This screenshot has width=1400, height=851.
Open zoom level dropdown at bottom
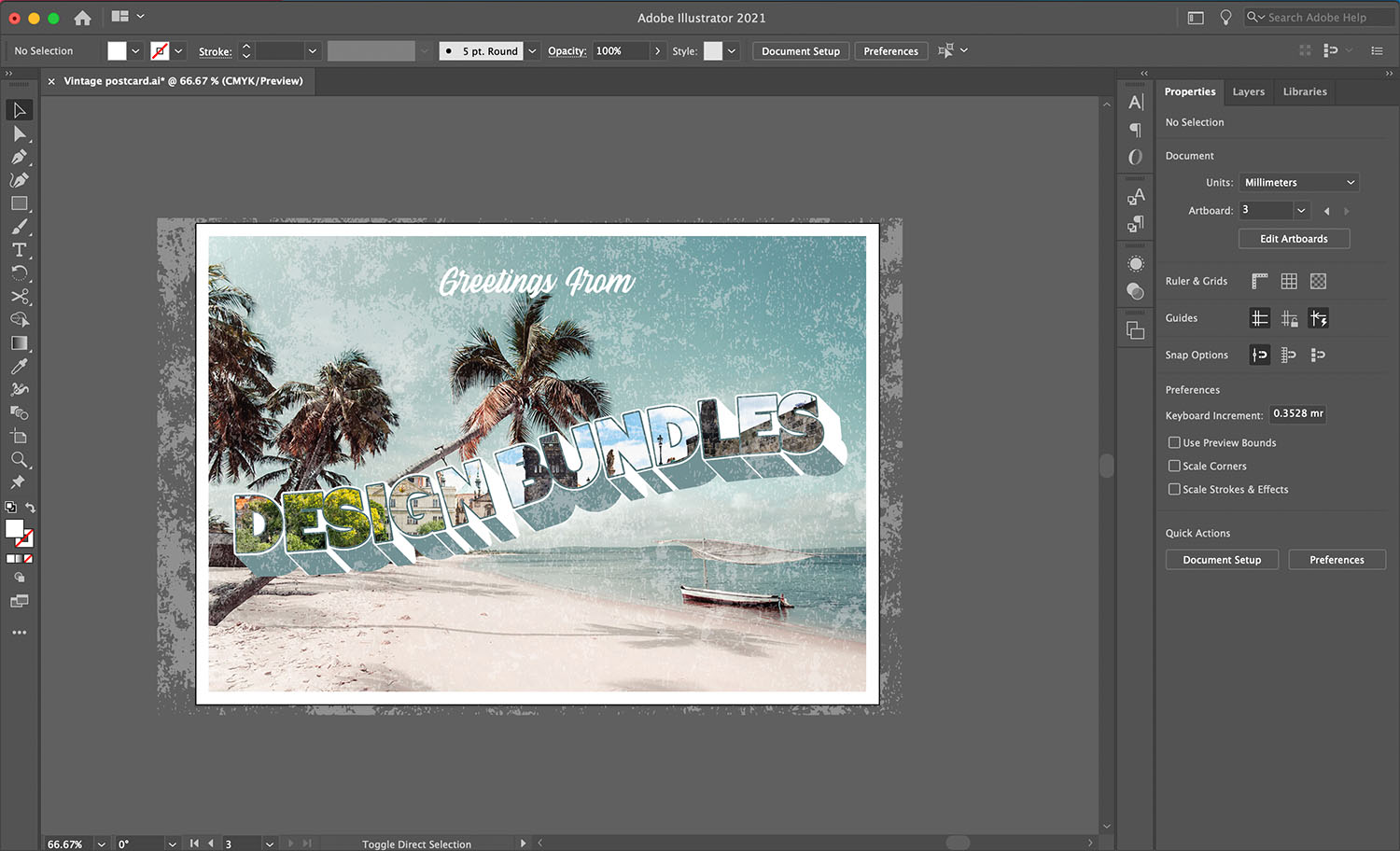tap(101, 844)
